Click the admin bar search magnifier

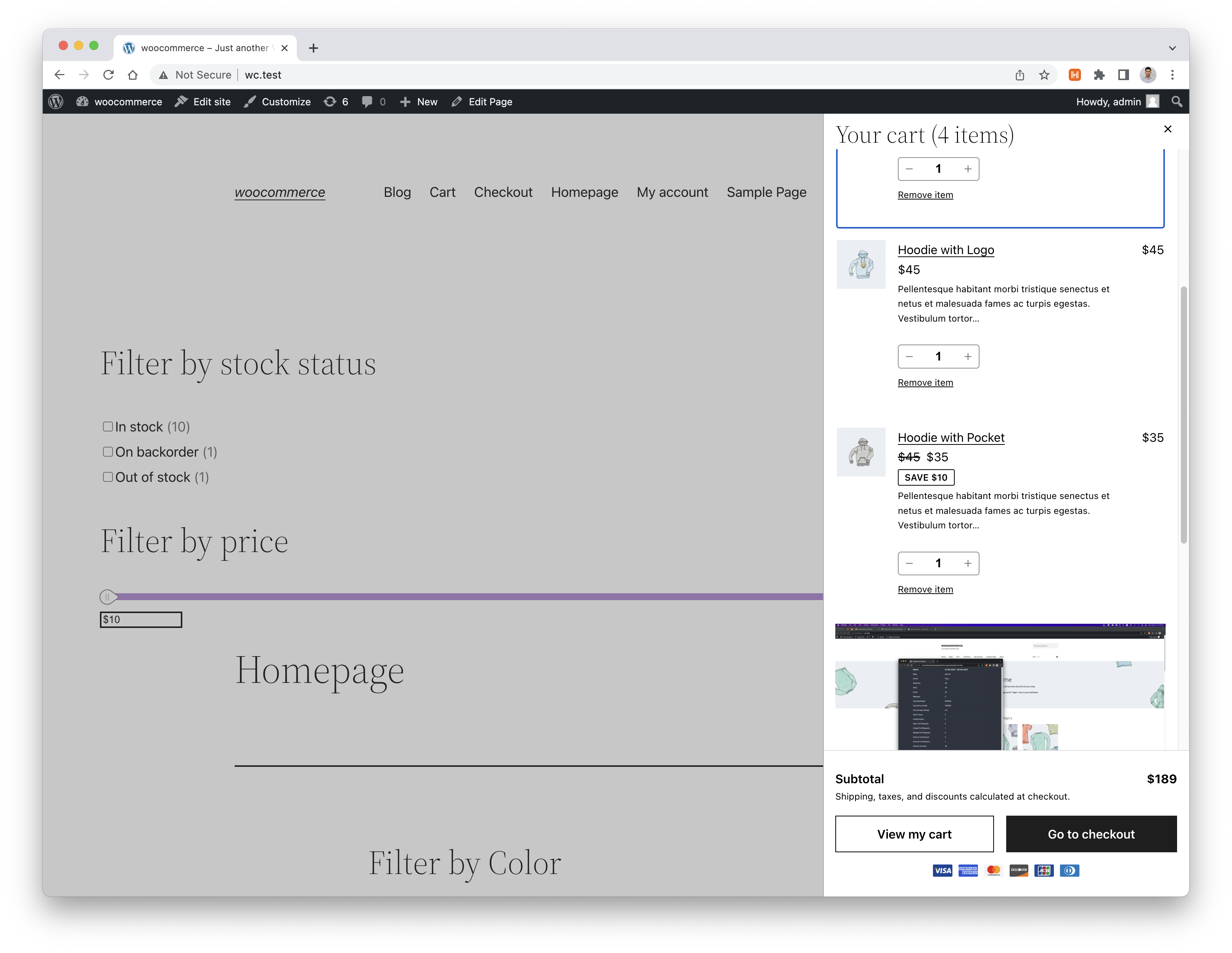pyautogui.click(x=1176, y=101)
